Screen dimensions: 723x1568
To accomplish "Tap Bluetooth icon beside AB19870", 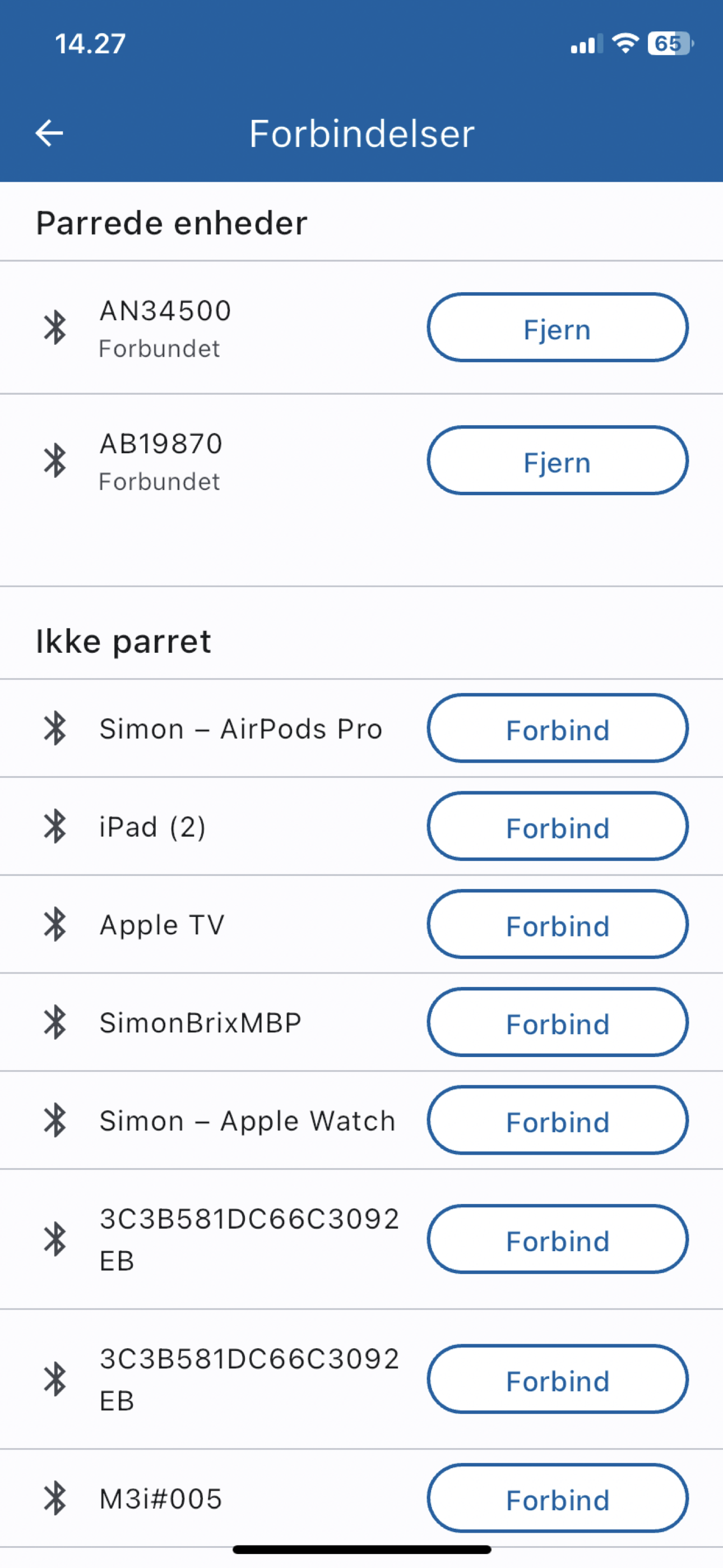I will (x=55, y=460).
